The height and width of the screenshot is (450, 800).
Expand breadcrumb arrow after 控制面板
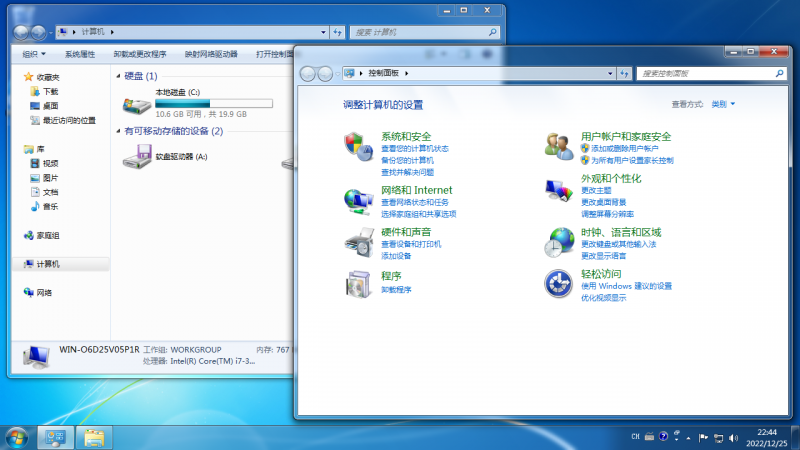(407, 73)
